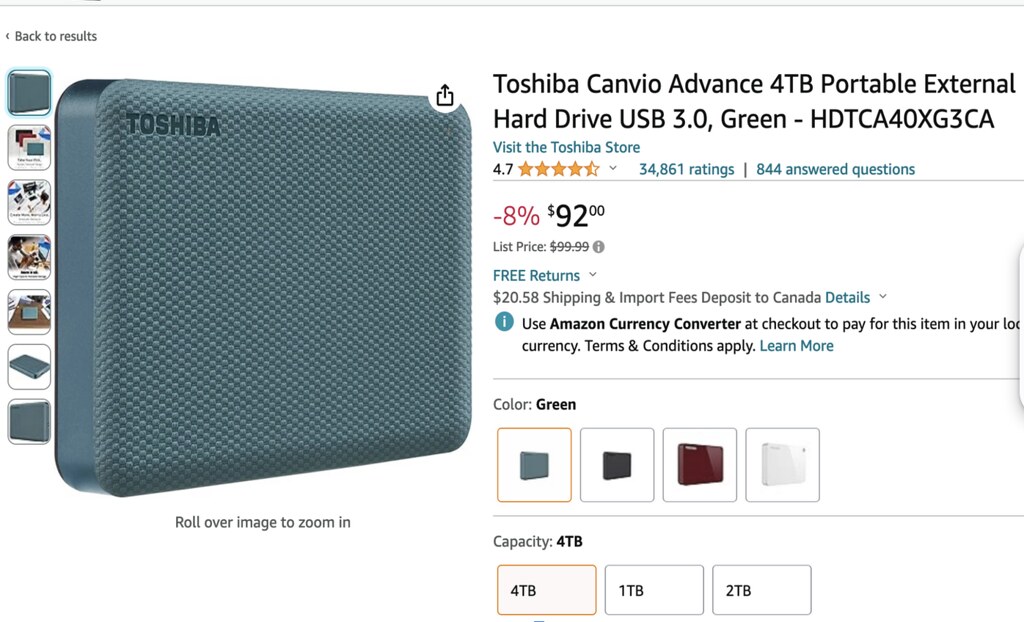Click the blue currency converter info icon
1024x622 pixels.
(505, 322)
